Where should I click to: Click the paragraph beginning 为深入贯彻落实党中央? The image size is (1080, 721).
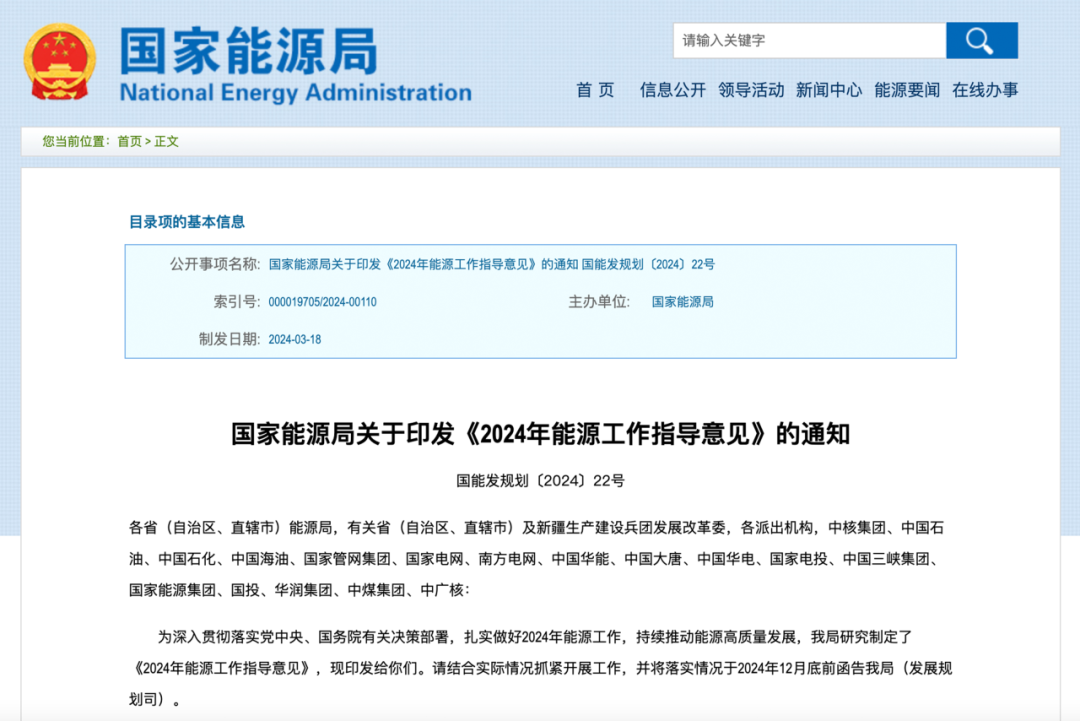pos(541,668)
